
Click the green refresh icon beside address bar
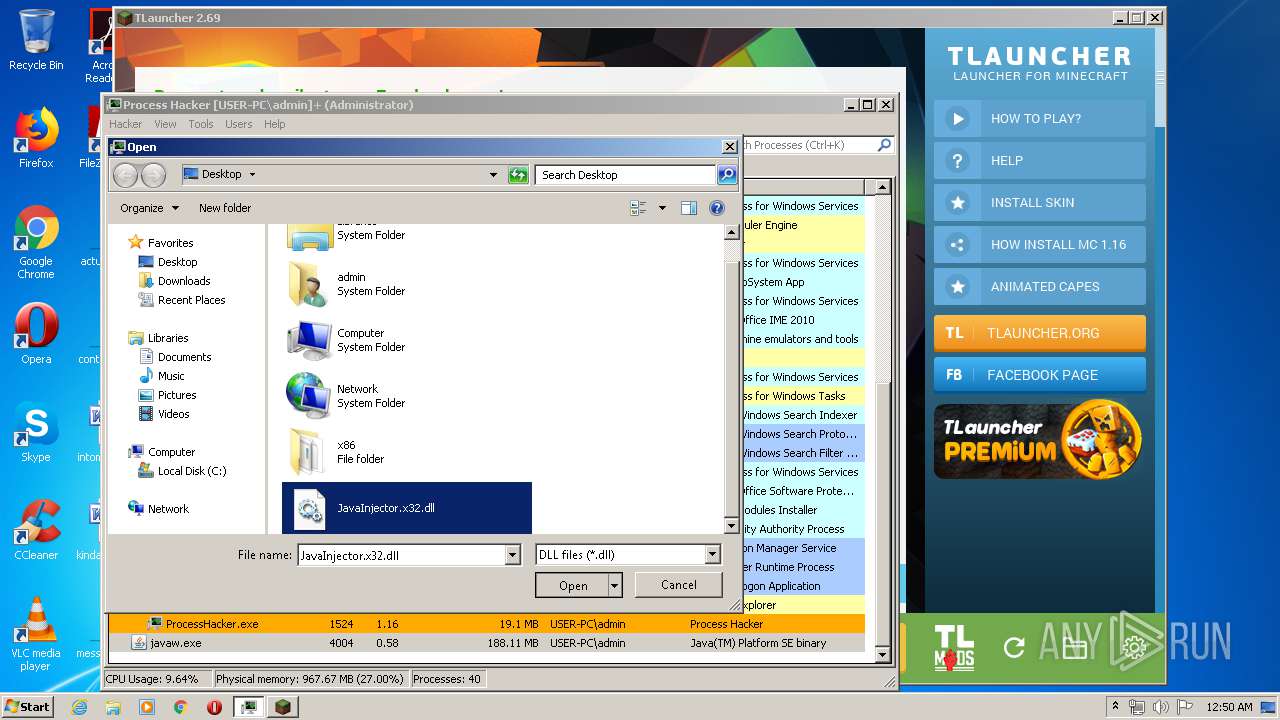518,175
